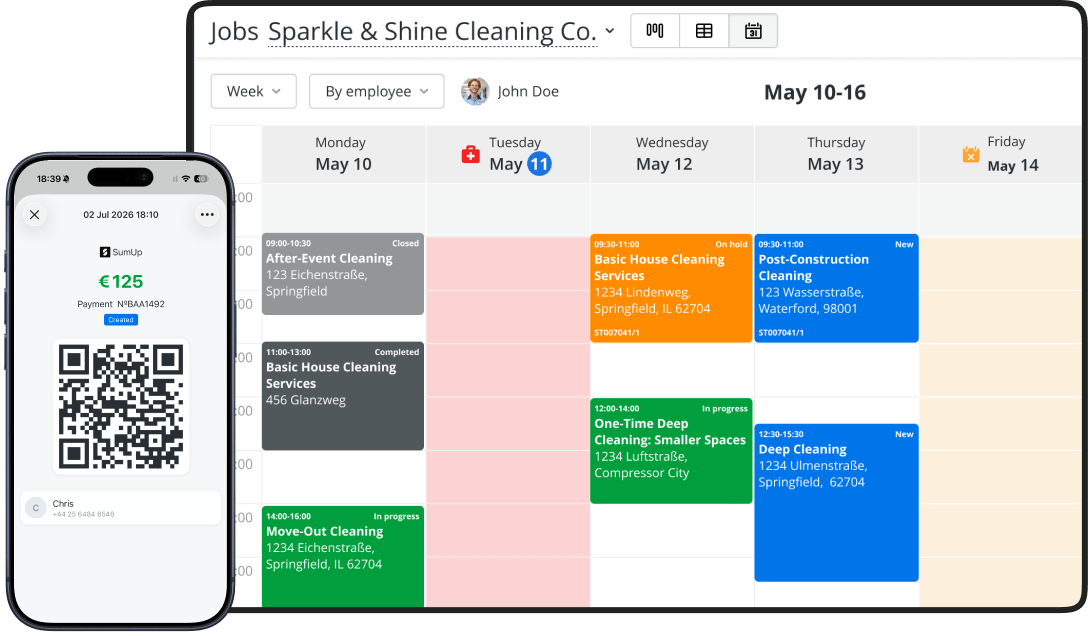
Task: Close the payment screen with the X
Action: coord(35,214)
